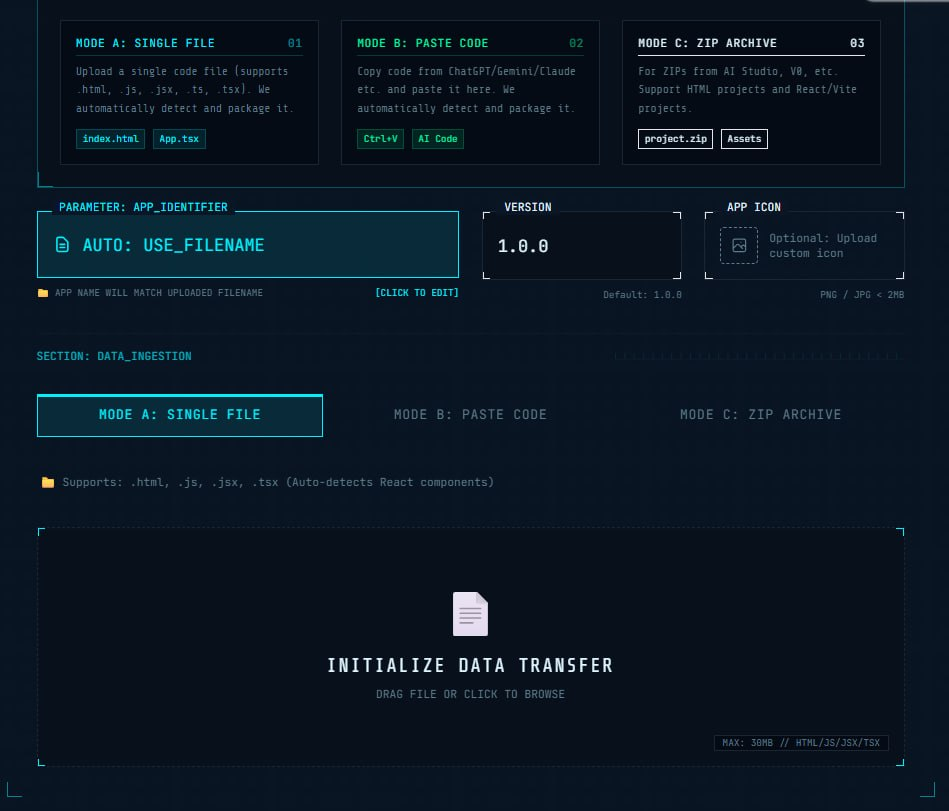Click folder icon beside app name hint

pyautogui.click(x=43, y=293)
